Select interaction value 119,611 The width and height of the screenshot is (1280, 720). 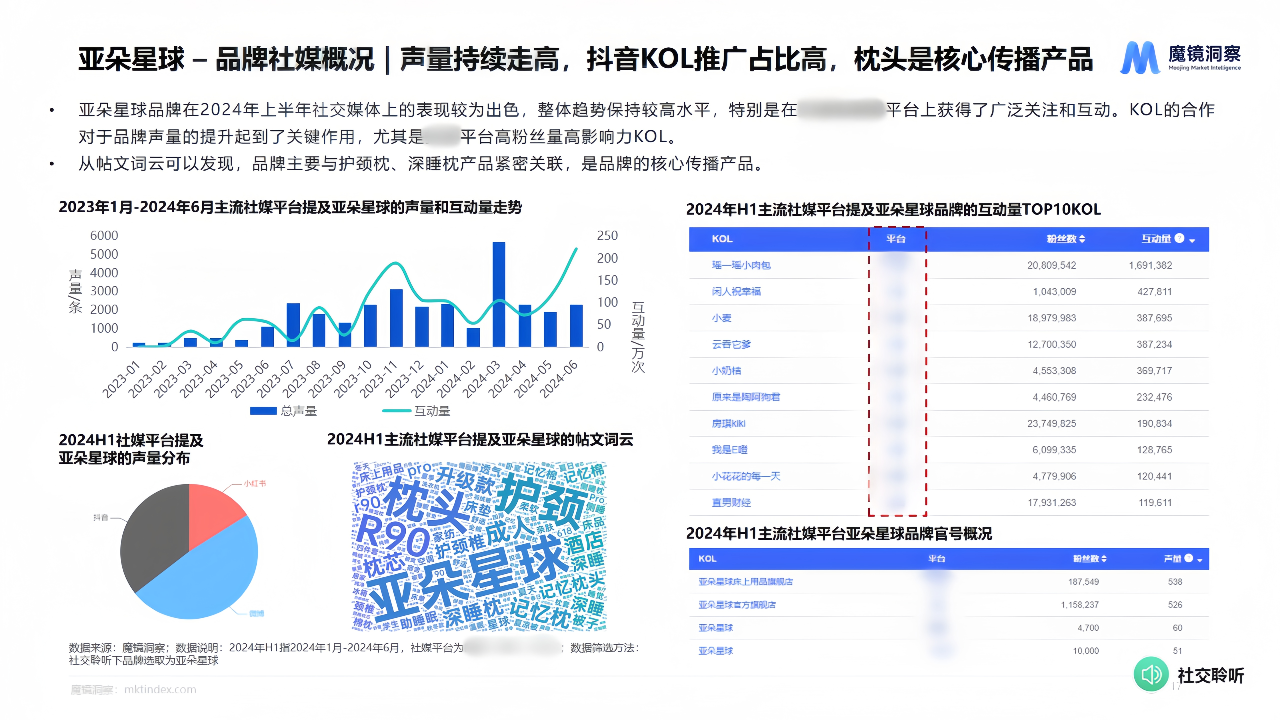(1154, 502)
